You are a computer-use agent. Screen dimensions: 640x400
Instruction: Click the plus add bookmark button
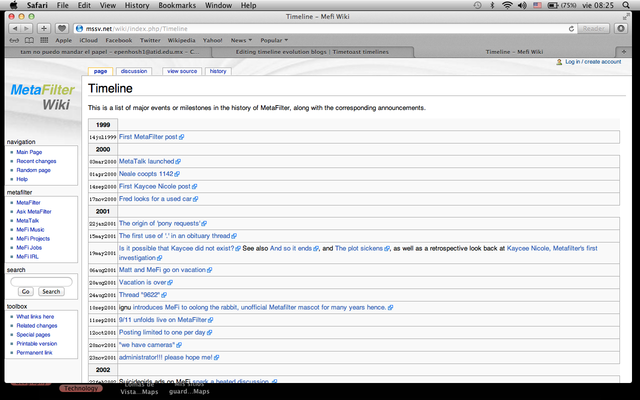coord(44,29)
